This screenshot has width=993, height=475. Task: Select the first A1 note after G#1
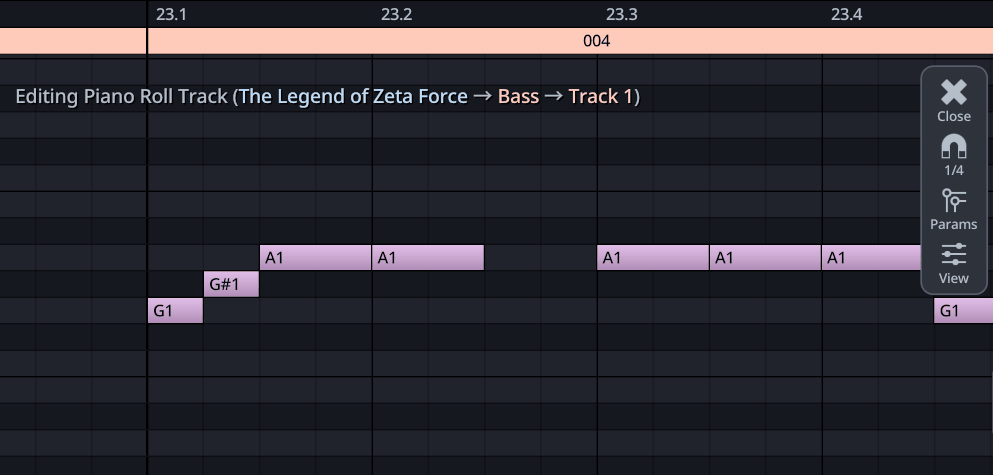point(315,258)
